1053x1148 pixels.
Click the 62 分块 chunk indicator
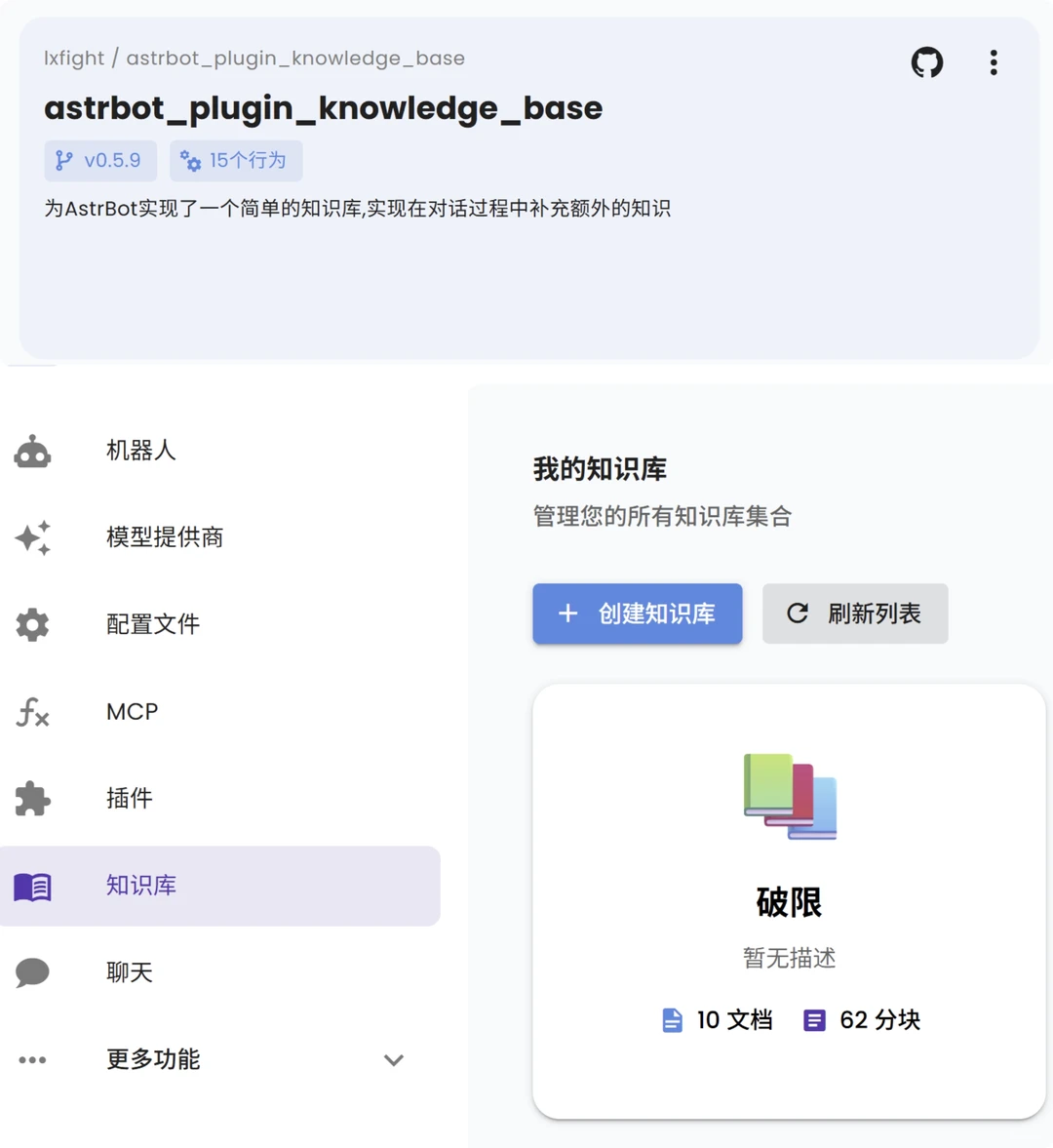pyautogui.click(x=861, y=1019)
